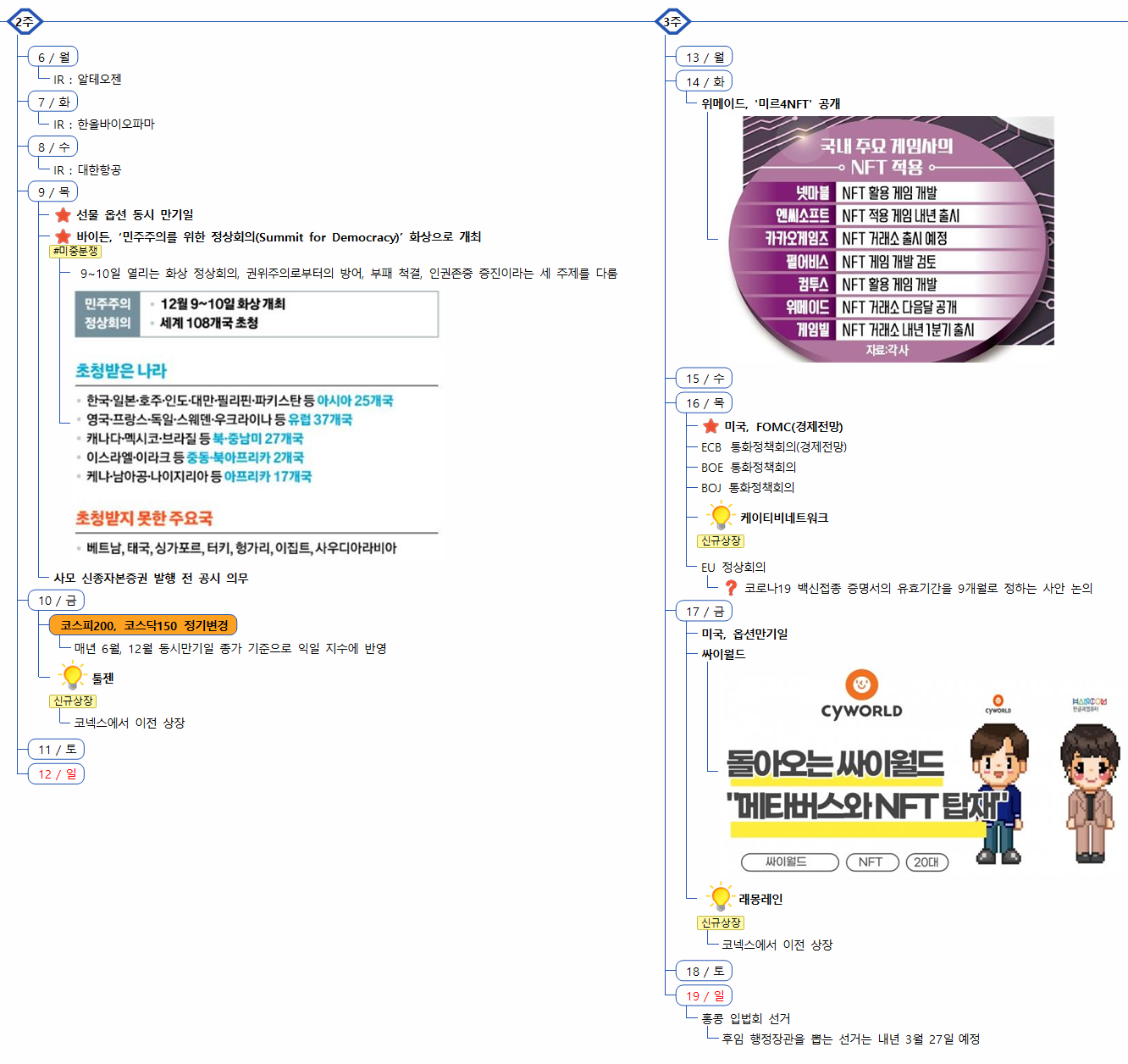Select the 10 / 금 date node
This screenshot has height=1064, width=1128.
pos(56,600)
